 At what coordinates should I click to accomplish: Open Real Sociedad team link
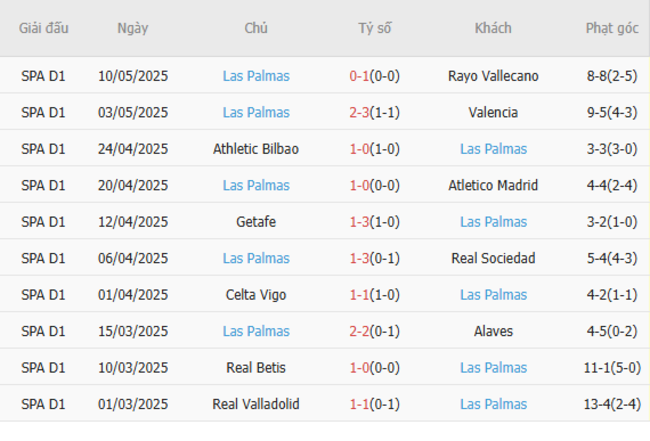tap(493, 258)
